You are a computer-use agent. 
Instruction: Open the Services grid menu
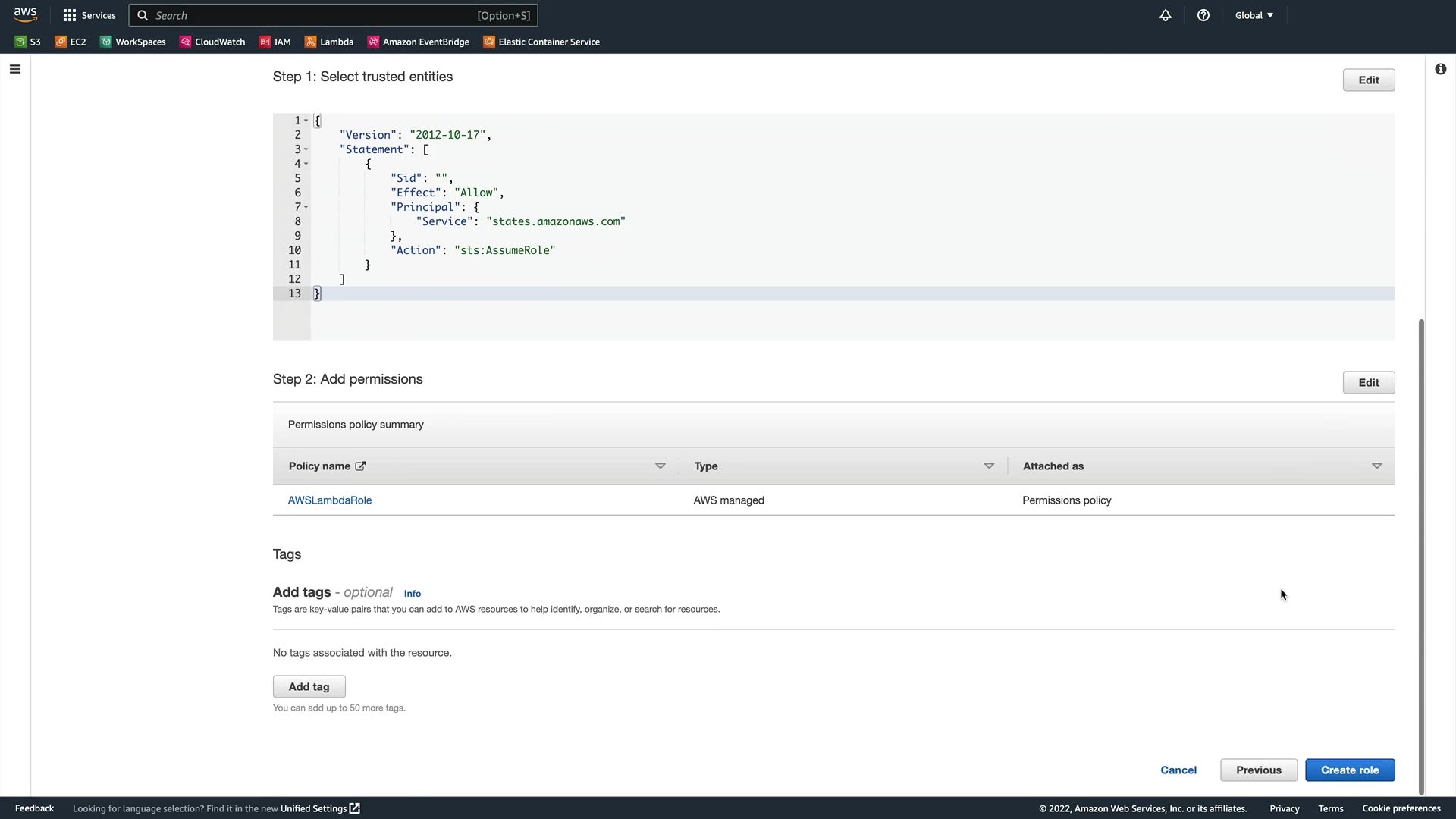pyautogui.click(x=89, y=15)
